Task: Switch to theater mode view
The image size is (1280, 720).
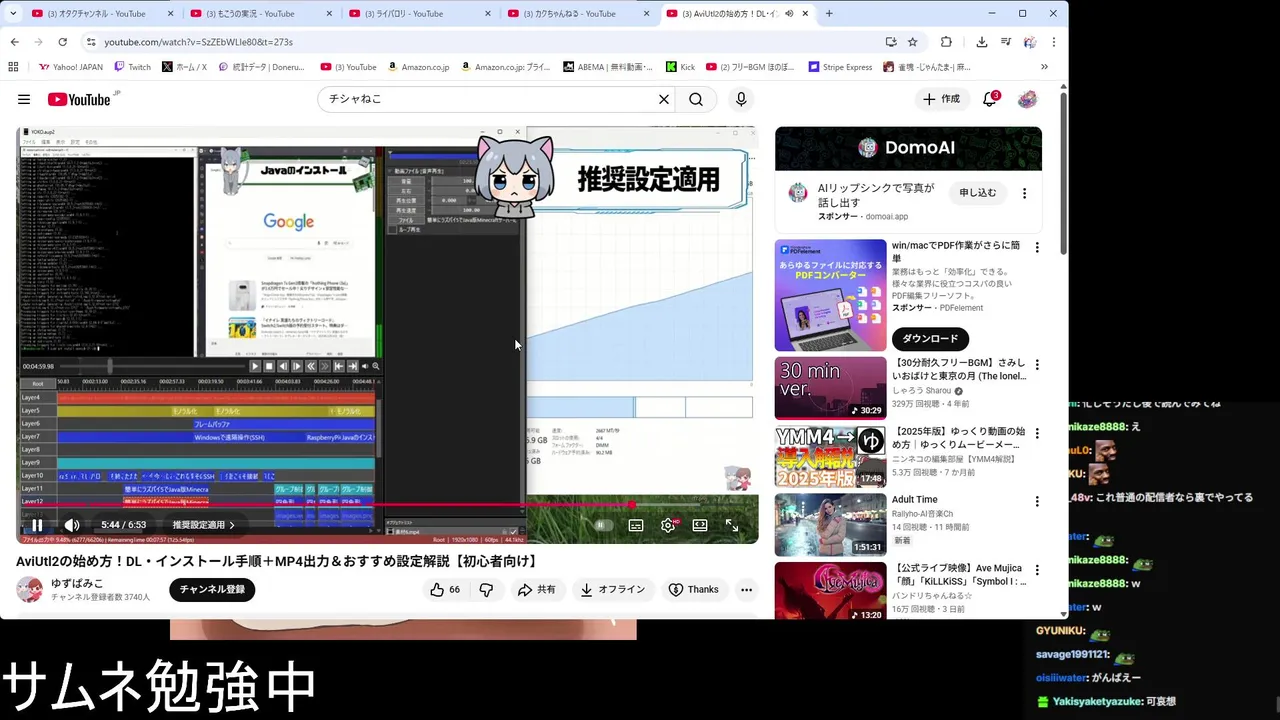Action: point(700,525)
